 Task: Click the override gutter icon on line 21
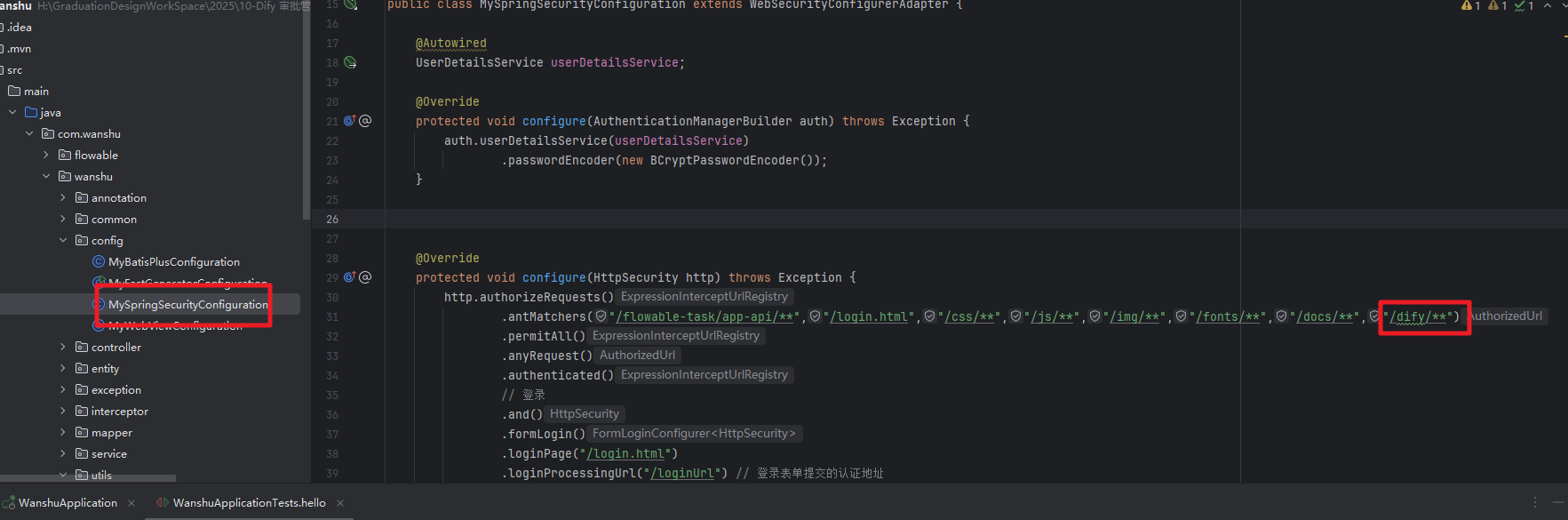coord(349,121)
